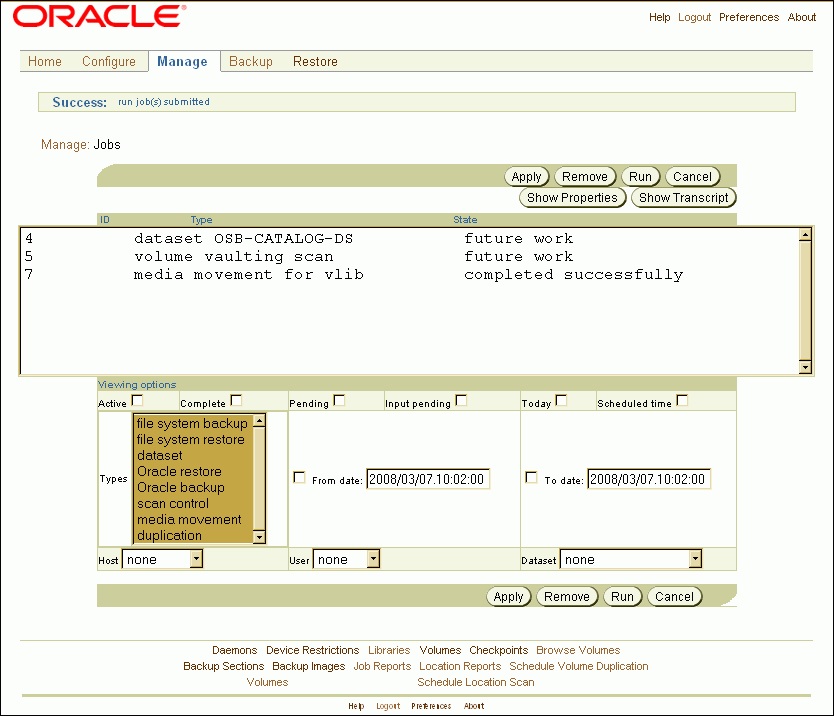The image size is (834, 716).
Task: Open the Daemons link
Action: [x=235, y=650]
